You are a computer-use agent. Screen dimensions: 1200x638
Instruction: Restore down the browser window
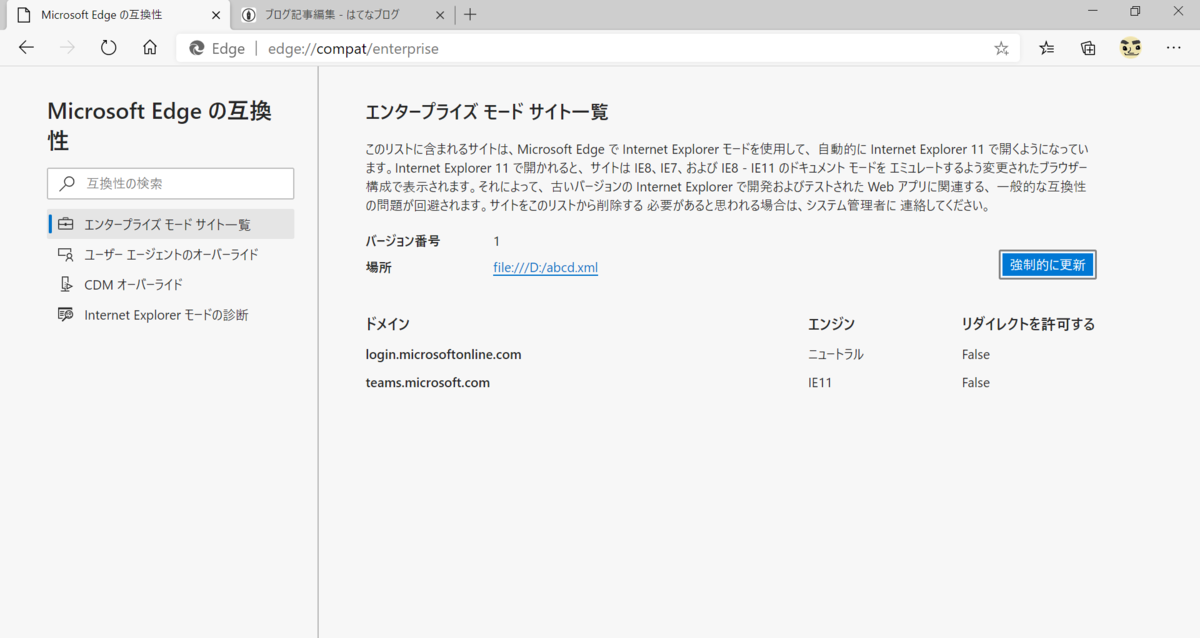1135,12
